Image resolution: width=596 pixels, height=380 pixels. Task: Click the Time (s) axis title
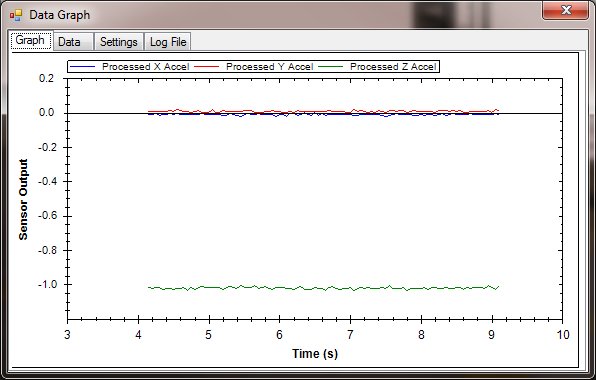[315, 353]
